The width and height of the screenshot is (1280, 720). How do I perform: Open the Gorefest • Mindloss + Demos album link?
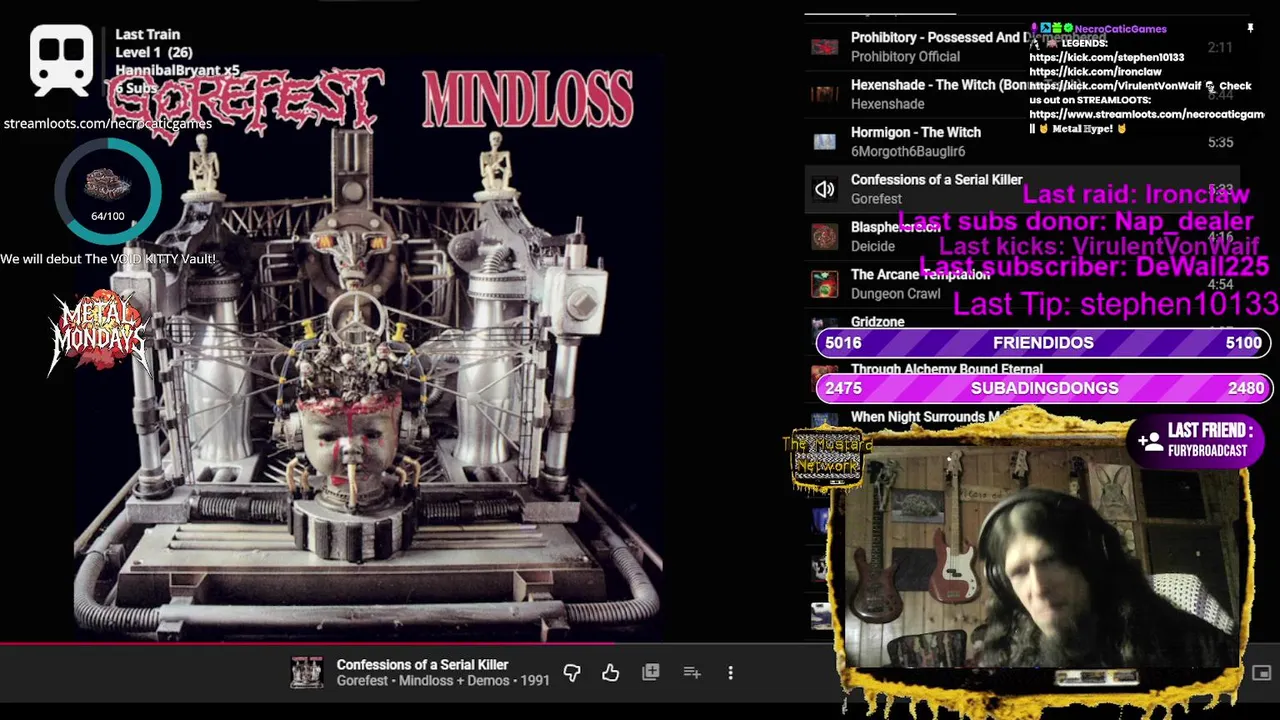tap(443, 681)
